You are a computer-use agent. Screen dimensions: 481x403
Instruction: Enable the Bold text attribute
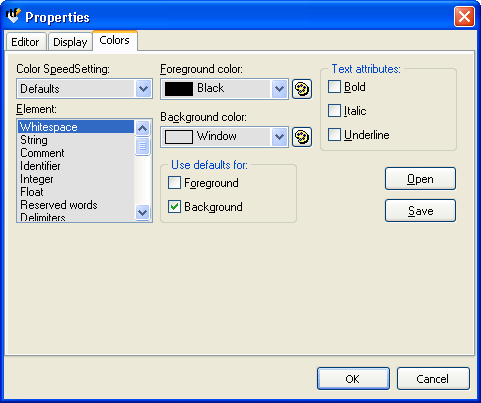point(334,87)
